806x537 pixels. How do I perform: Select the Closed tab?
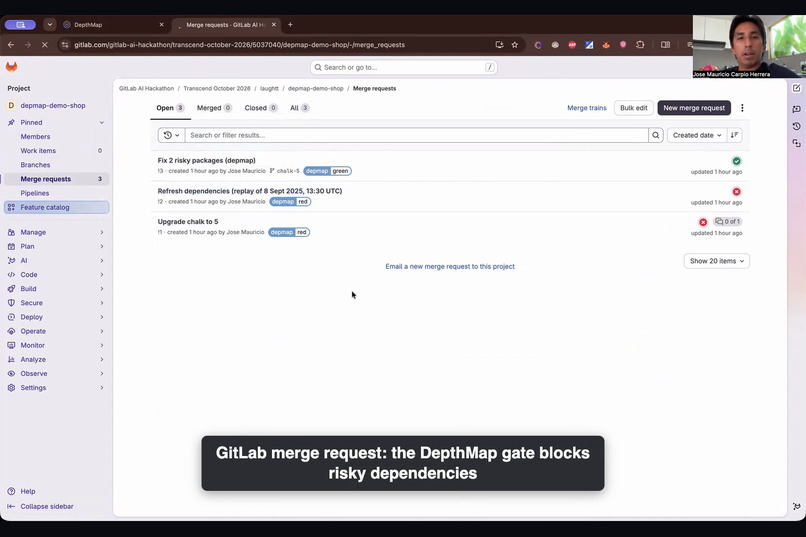[x=261, y=108]
